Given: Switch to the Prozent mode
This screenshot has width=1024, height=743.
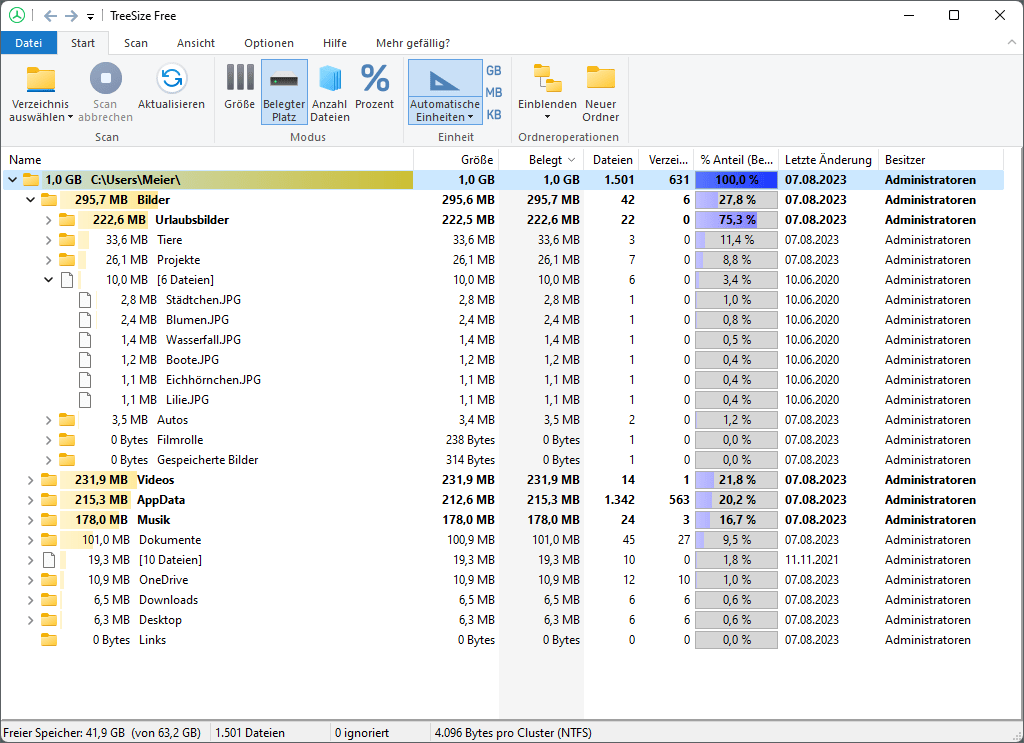Looking at the screenshot, I should [375, 86].
